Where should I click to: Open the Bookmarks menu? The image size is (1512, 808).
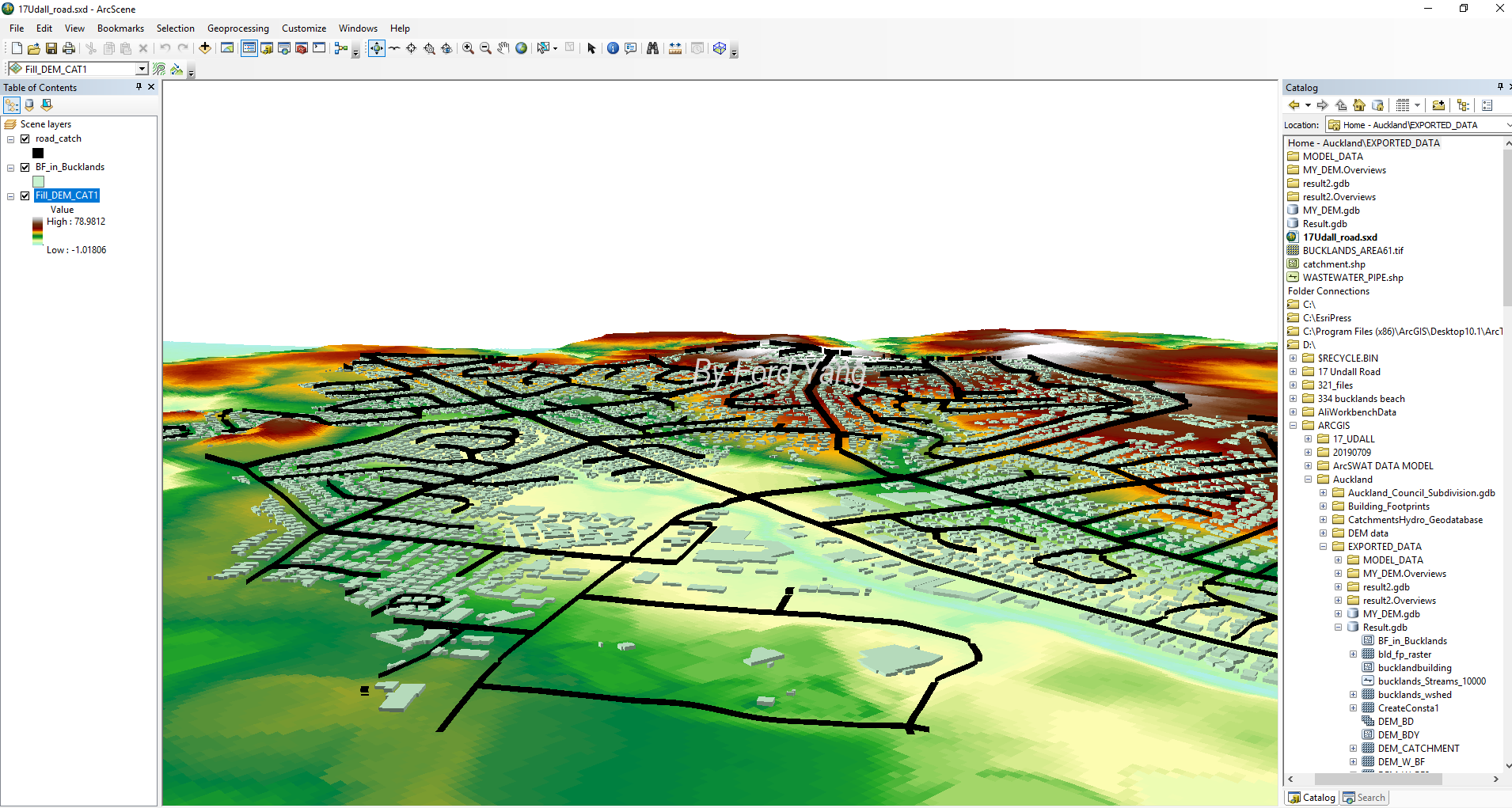(120, 28)
